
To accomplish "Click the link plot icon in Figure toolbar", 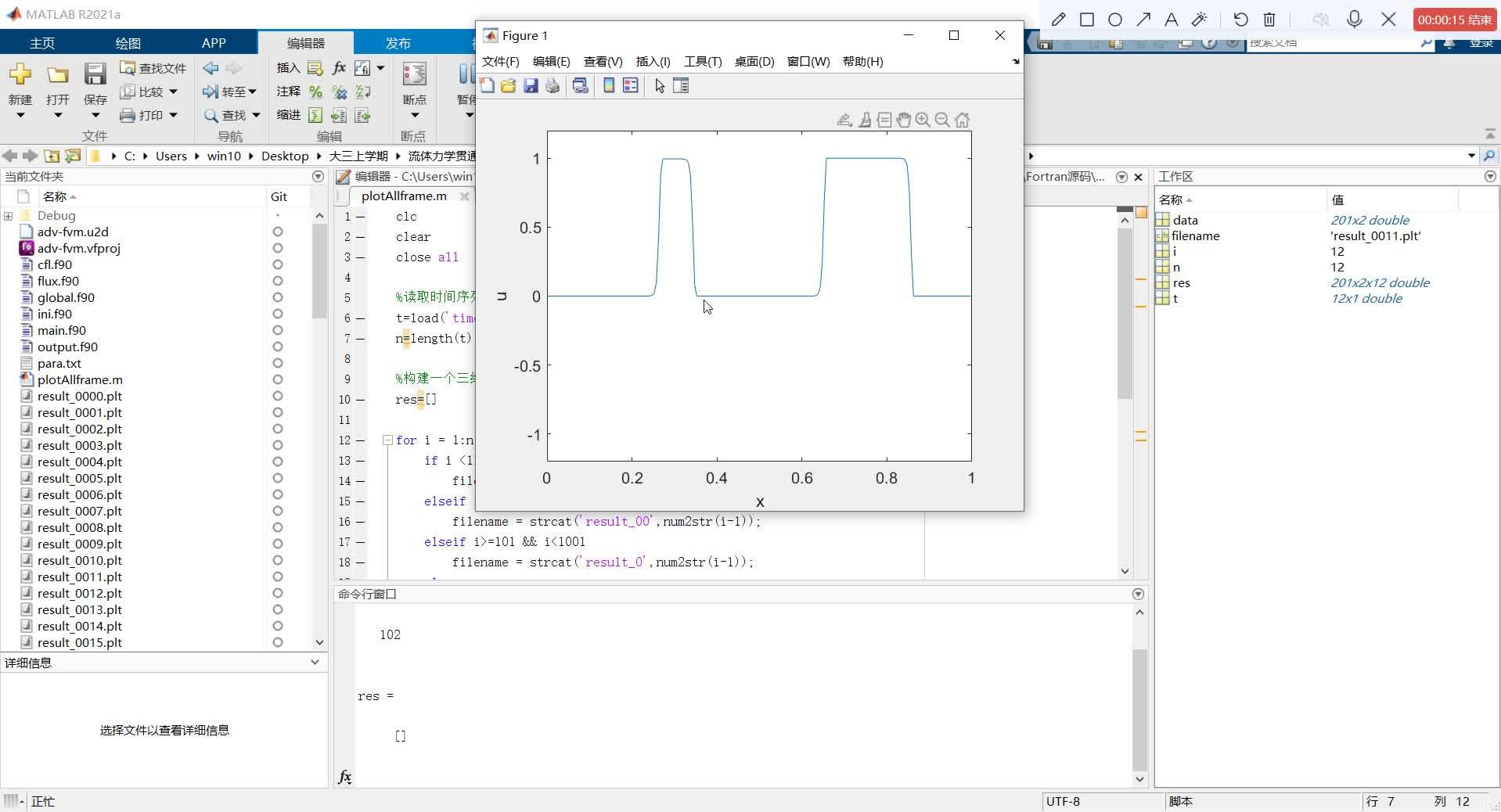I will pyautogui.click(x=580, y=86).
